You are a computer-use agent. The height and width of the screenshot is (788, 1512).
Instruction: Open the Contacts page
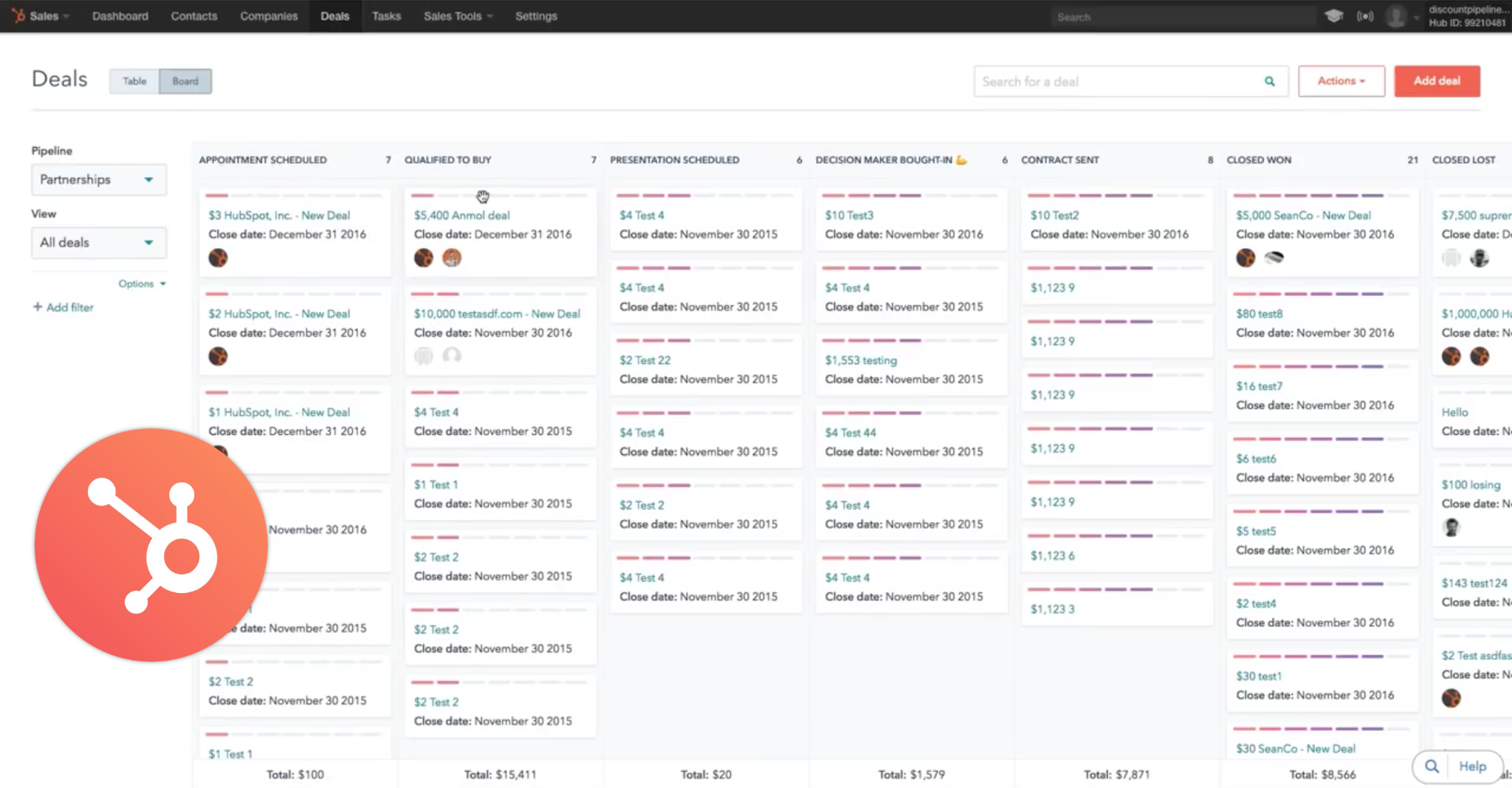tap(194, 16)
